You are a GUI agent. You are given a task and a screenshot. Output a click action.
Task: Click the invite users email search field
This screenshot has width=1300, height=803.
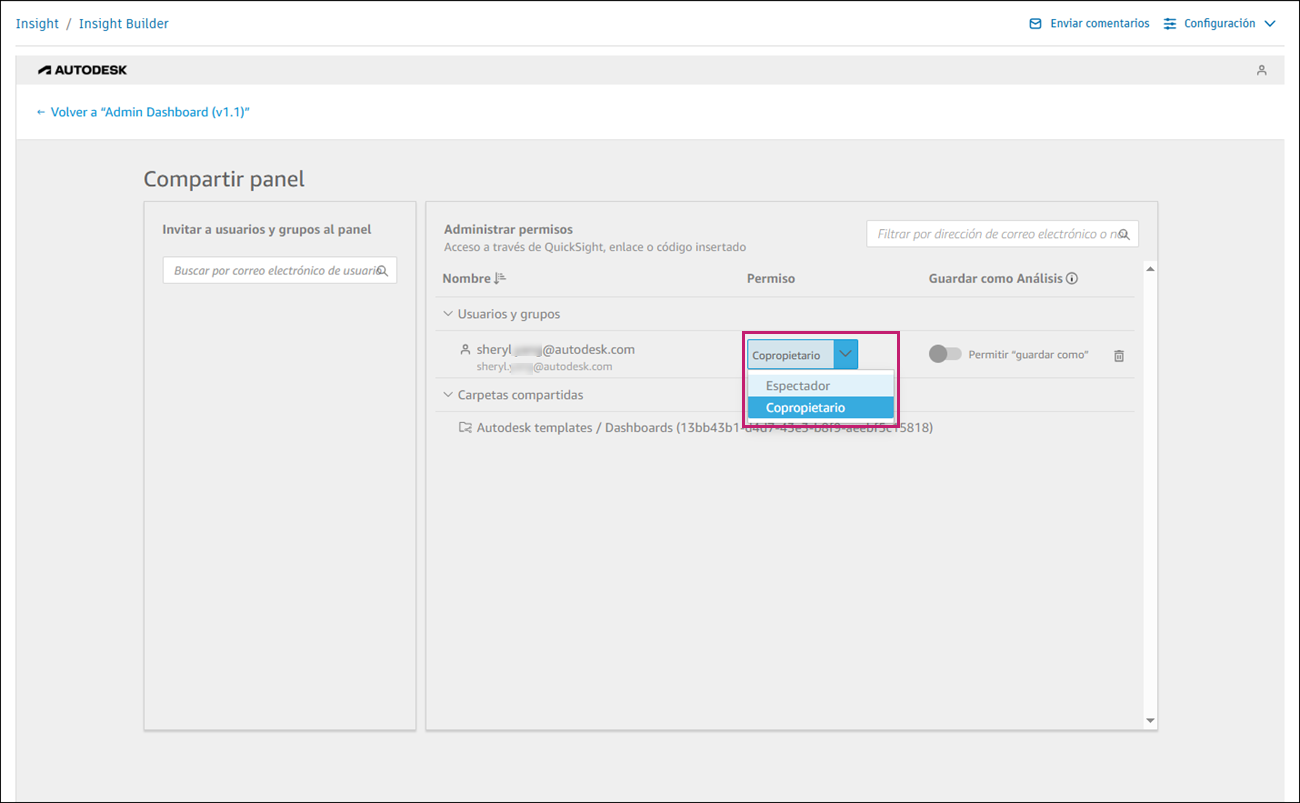272,271
